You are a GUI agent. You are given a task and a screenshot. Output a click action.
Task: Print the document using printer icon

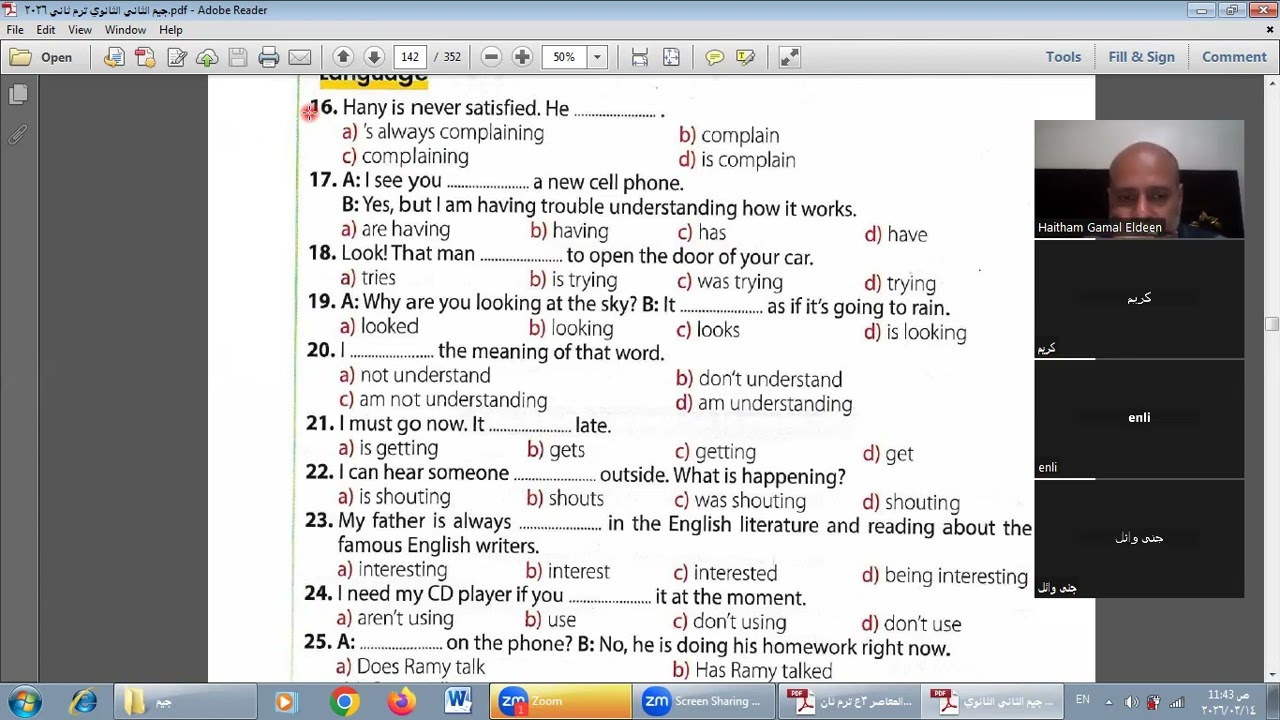pos(268,57)
